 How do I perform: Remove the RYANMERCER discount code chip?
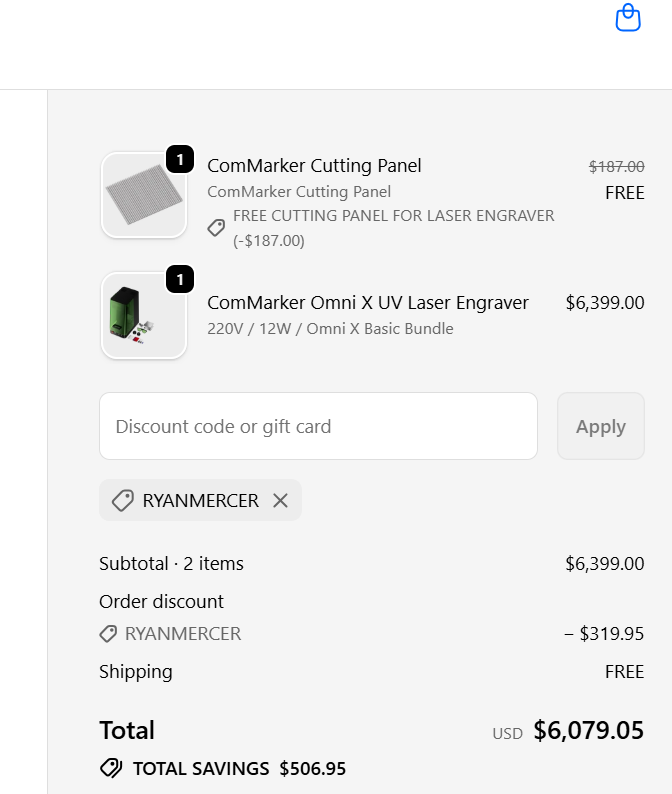[281, 501]
